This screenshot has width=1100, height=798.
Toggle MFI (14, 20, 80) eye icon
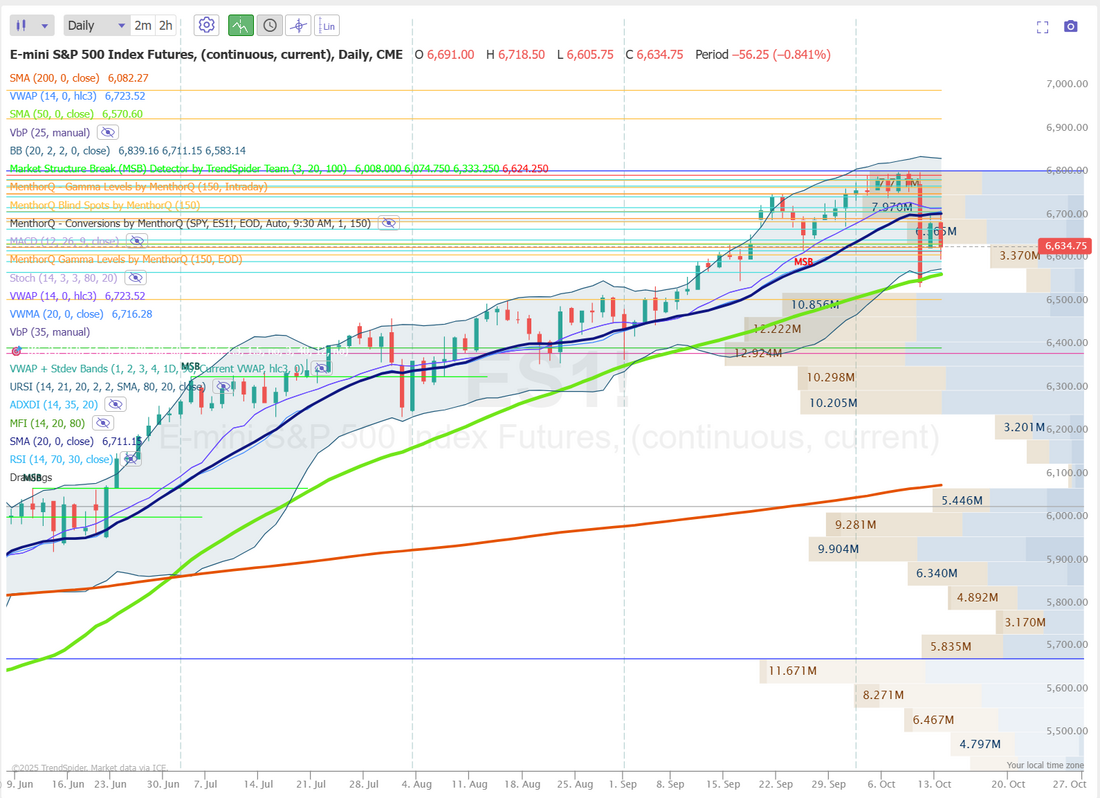pos(104,424)
